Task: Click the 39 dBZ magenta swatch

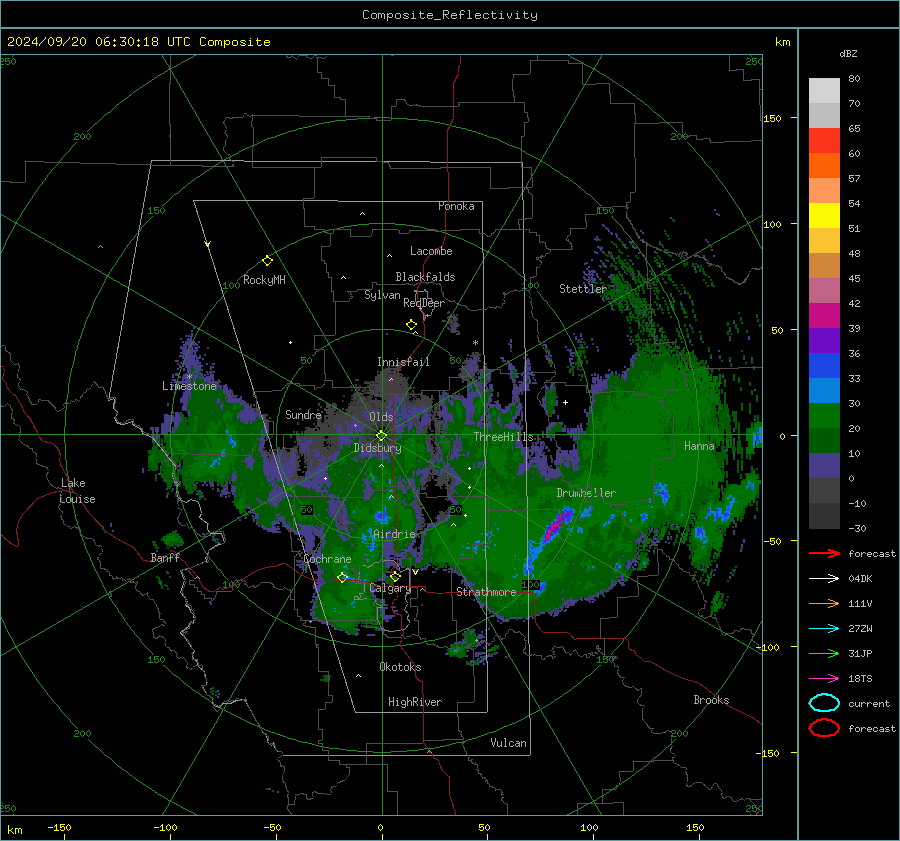Action: tap(824, 316)
